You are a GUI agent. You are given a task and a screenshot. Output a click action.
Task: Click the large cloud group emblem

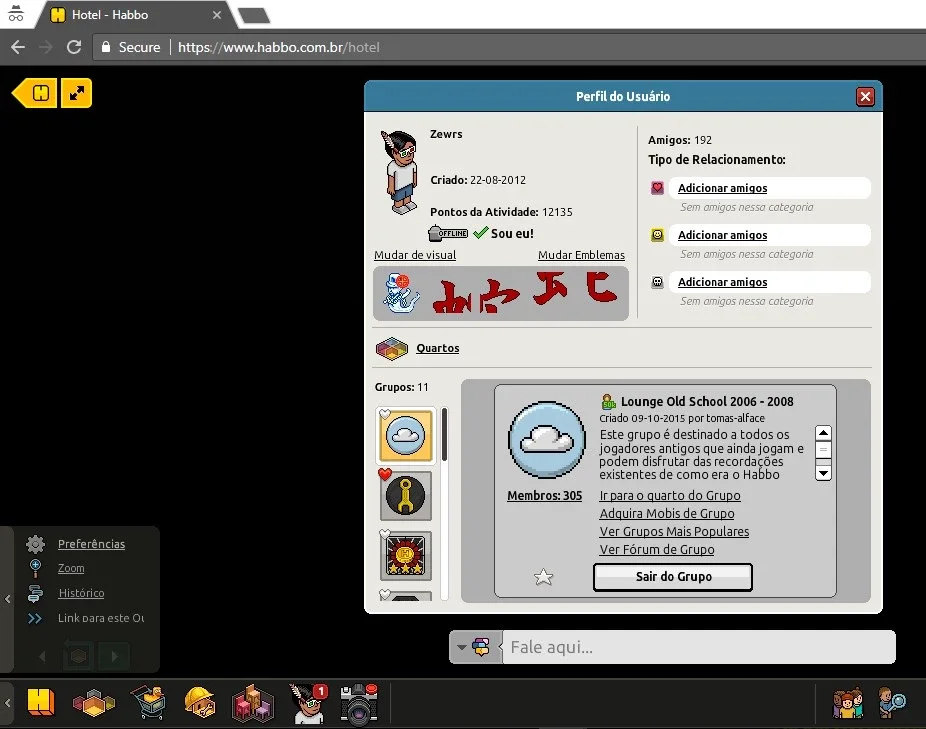click(x=547, y=440)
